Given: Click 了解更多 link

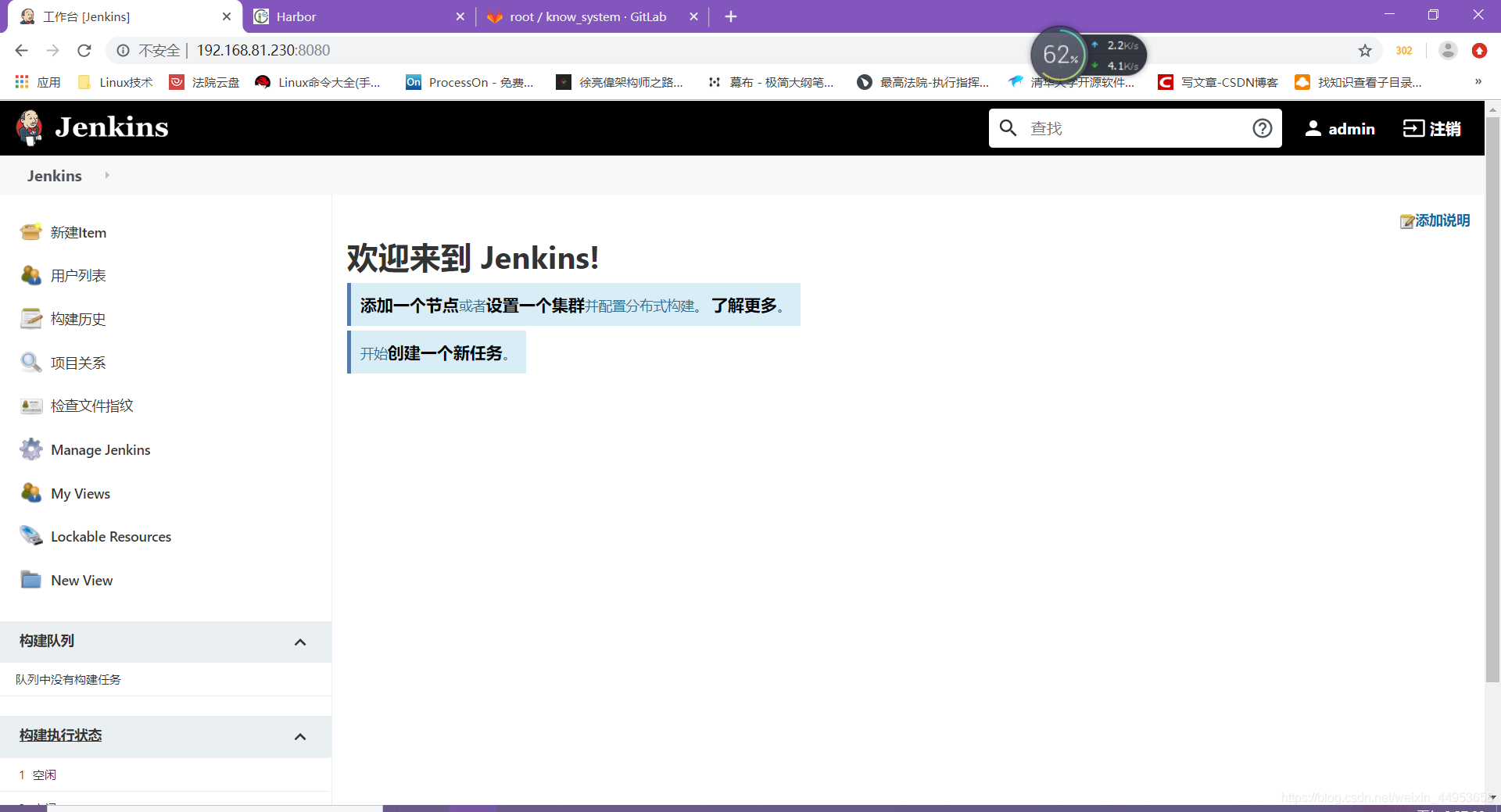Looking at the screenshot, I should 744,306.
